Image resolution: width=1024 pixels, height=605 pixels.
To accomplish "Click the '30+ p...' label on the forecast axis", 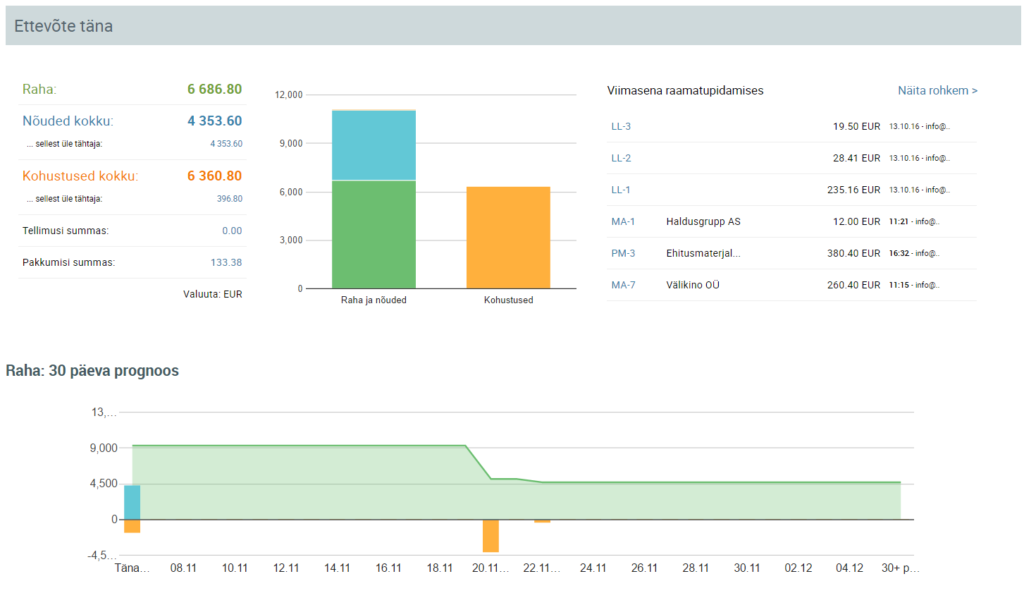I will click(x=901, y=568).
